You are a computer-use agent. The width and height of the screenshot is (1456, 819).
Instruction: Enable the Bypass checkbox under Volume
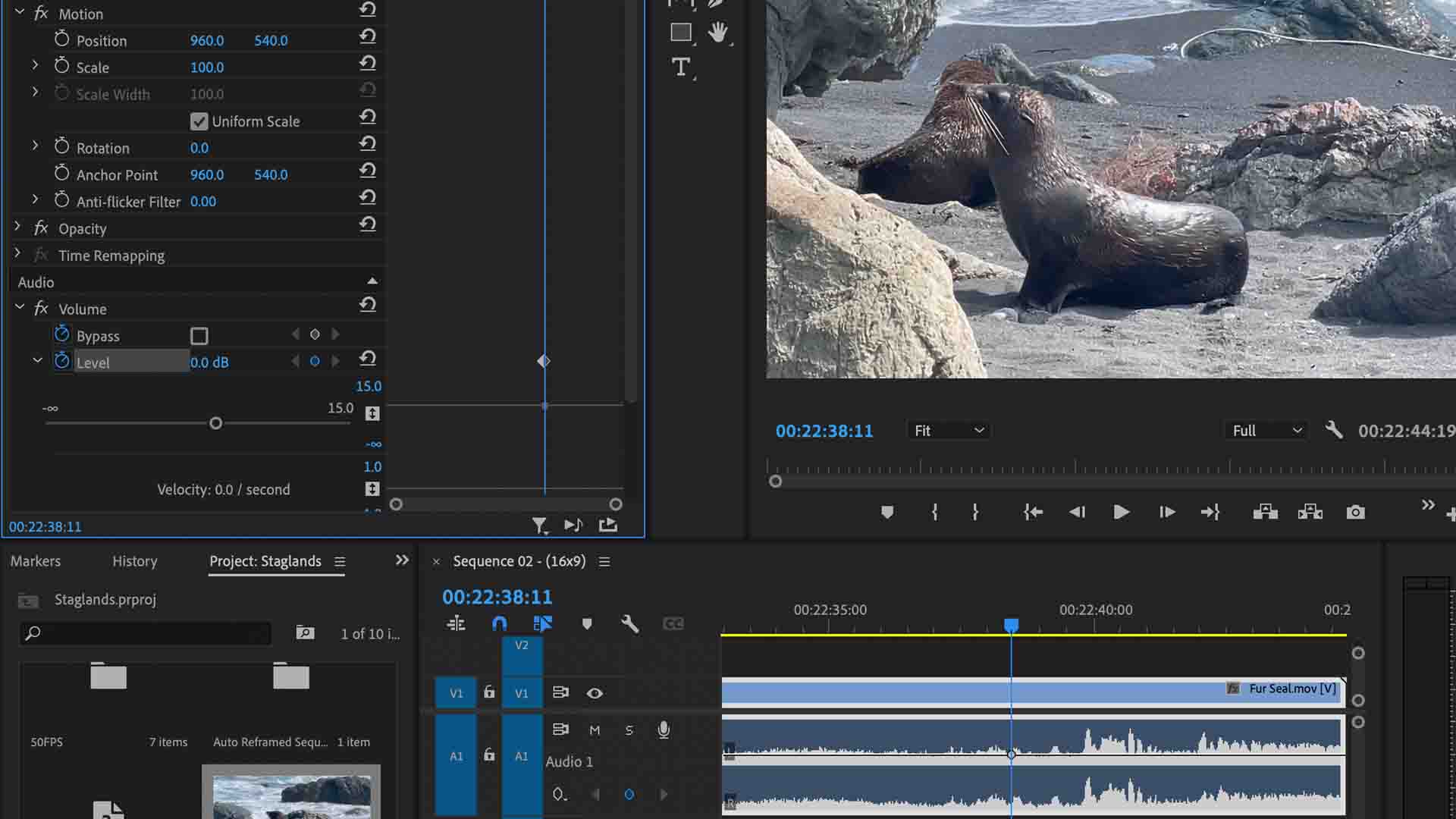199,335
